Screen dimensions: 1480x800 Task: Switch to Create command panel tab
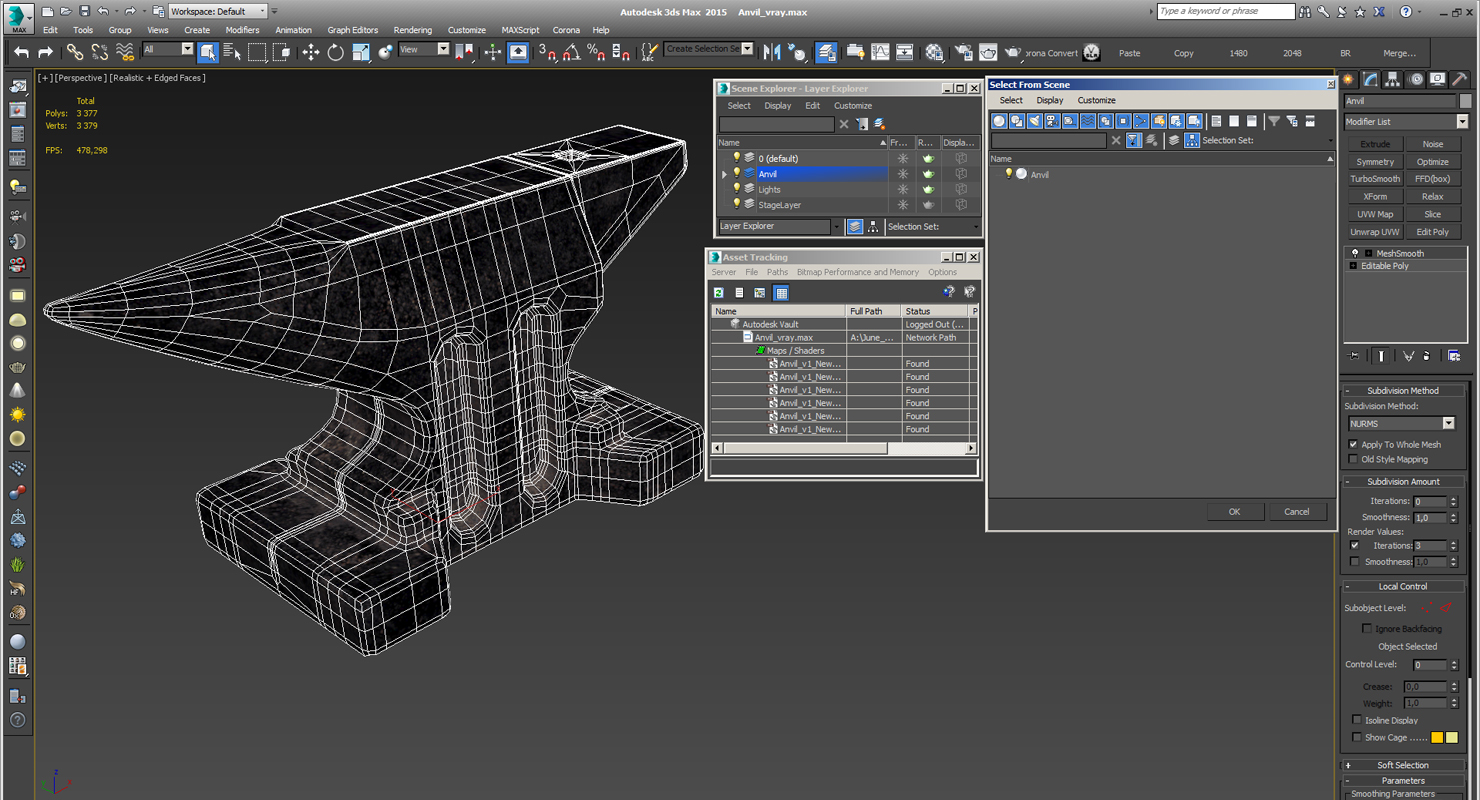point(1349,80)
